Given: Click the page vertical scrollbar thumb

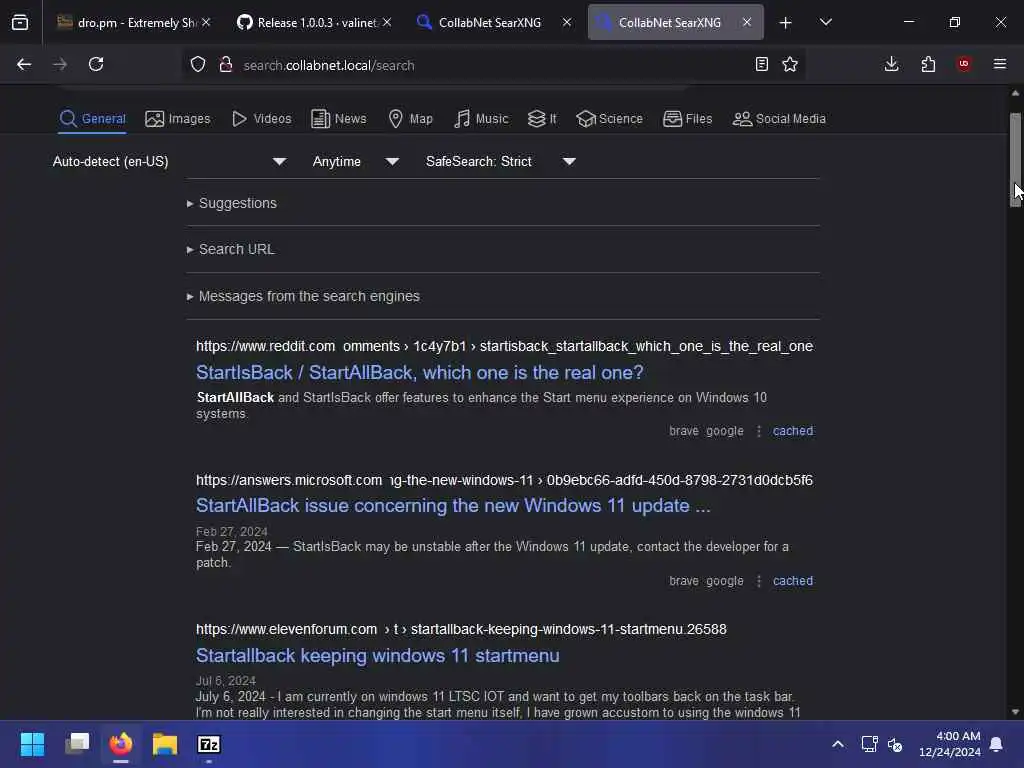Looking at the screenshot, I should coord(1015,160).
